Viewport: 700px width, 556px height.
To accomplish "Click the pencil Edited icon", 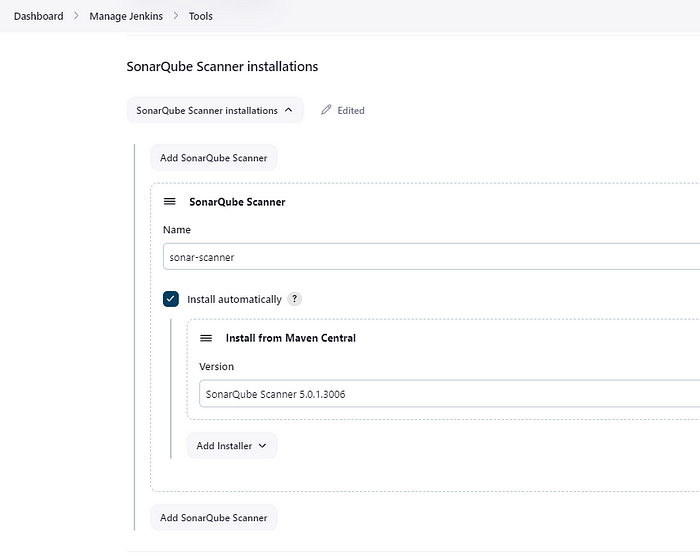I will click(326, 110).
